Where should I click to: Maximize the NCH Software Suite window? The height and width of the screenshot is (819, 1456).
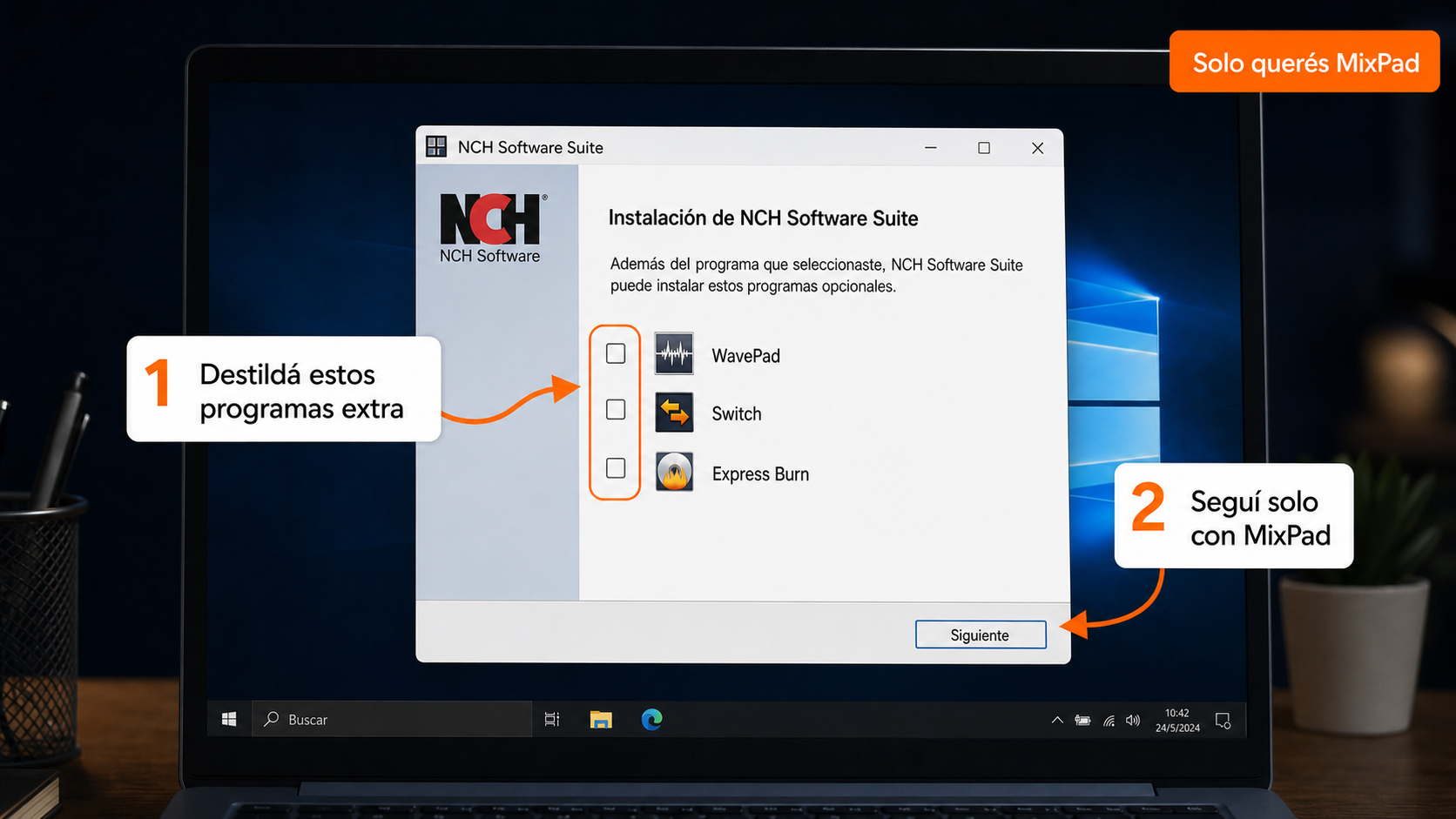(x=984, y=148)
